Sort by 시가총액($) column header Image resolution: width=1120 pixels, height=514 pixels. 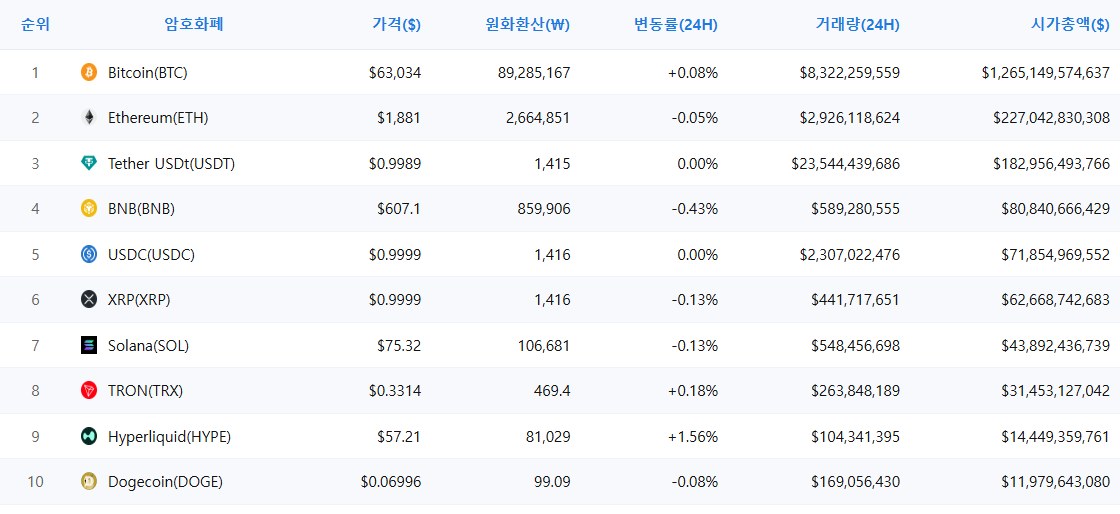coord(1070,25)
